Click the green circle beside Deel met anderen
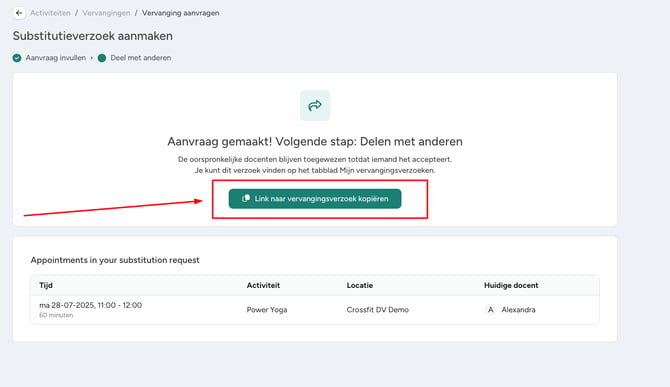This screenshot has height=387, width=670. click(x=102, y=58)
